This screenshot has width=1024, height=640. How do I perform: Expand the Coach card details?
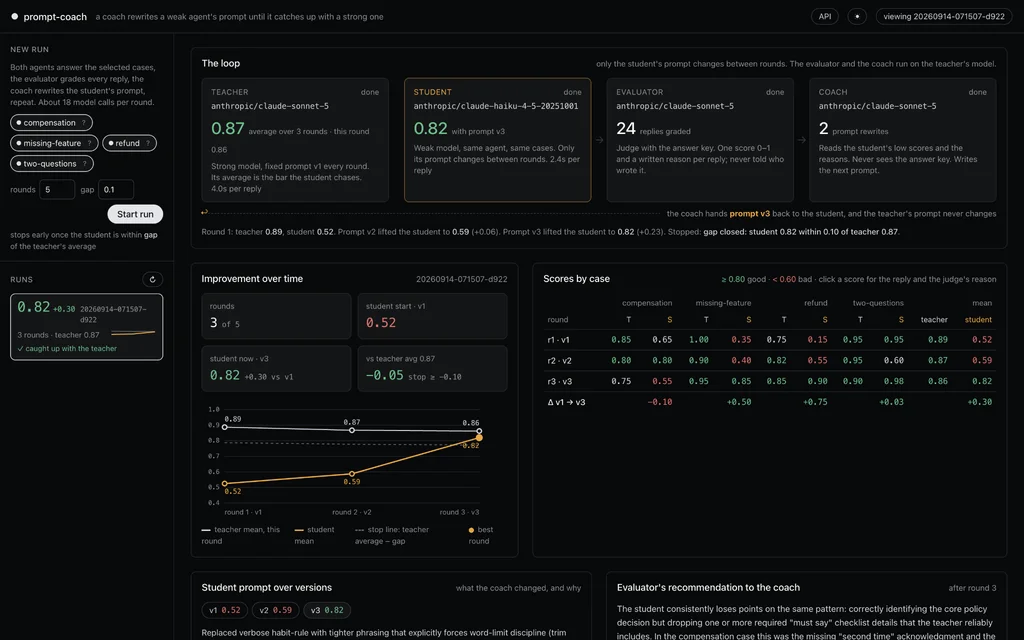point(903,140)
